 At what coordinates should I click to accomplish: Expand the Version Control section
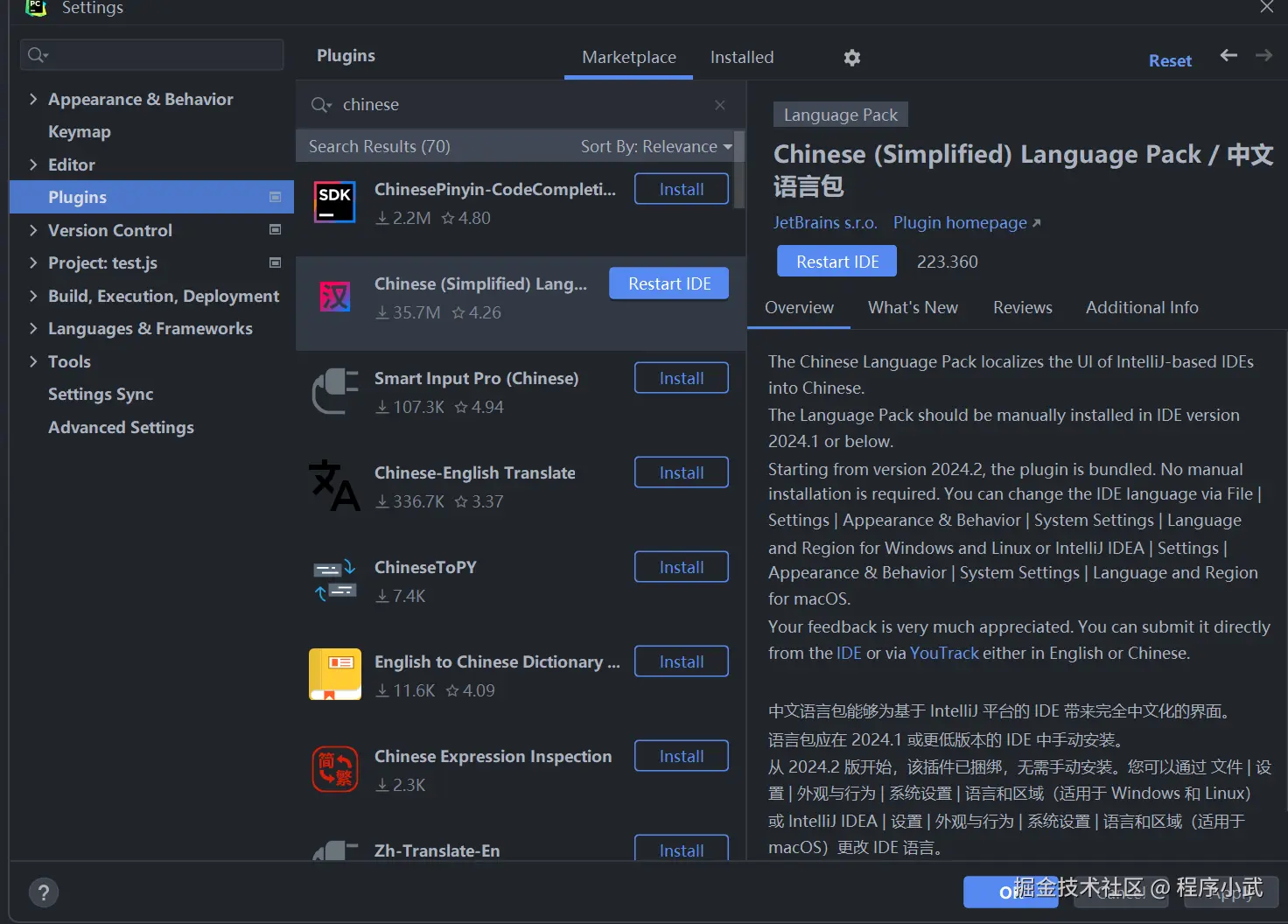pos(33,230)
